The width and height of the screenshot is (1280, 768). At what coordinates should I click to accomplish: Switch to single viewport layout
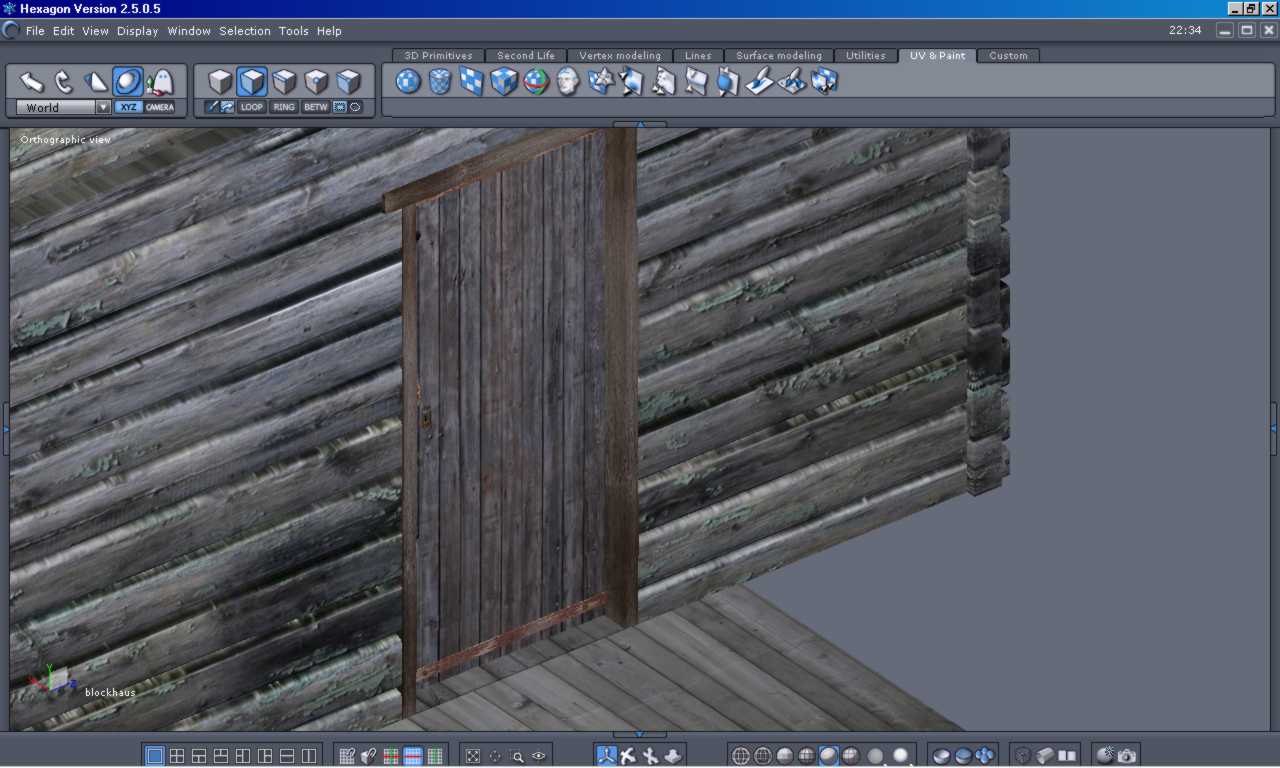coord(155,756)
